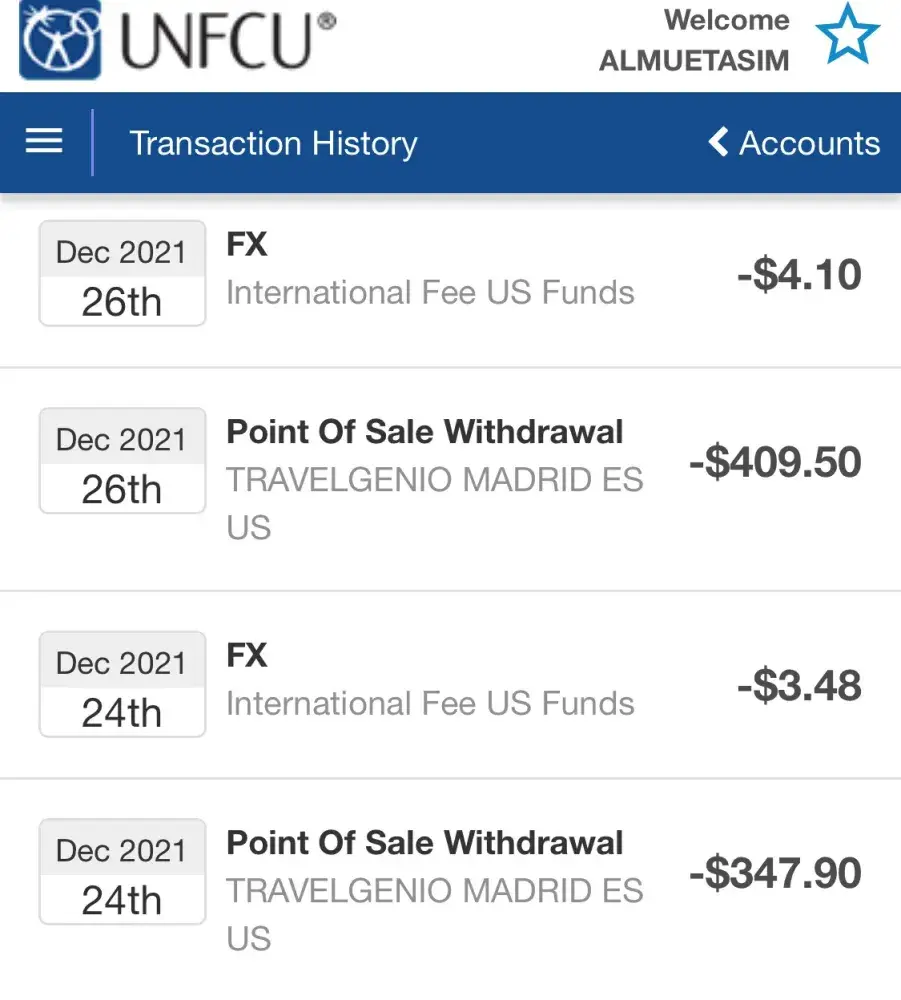The image size is (901, 1000).
Task: Go back using the Accounts chevron
Action: coord(718,142)
